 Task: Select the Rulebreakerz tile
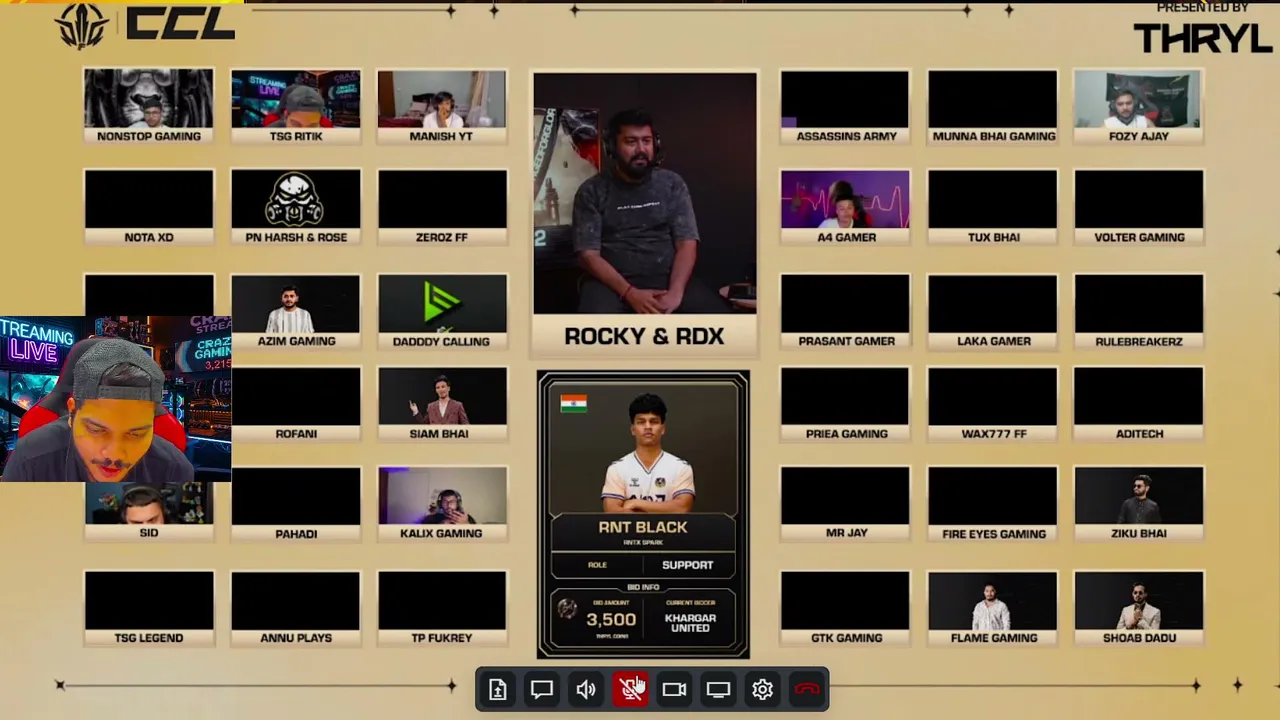click(1139, 311)
